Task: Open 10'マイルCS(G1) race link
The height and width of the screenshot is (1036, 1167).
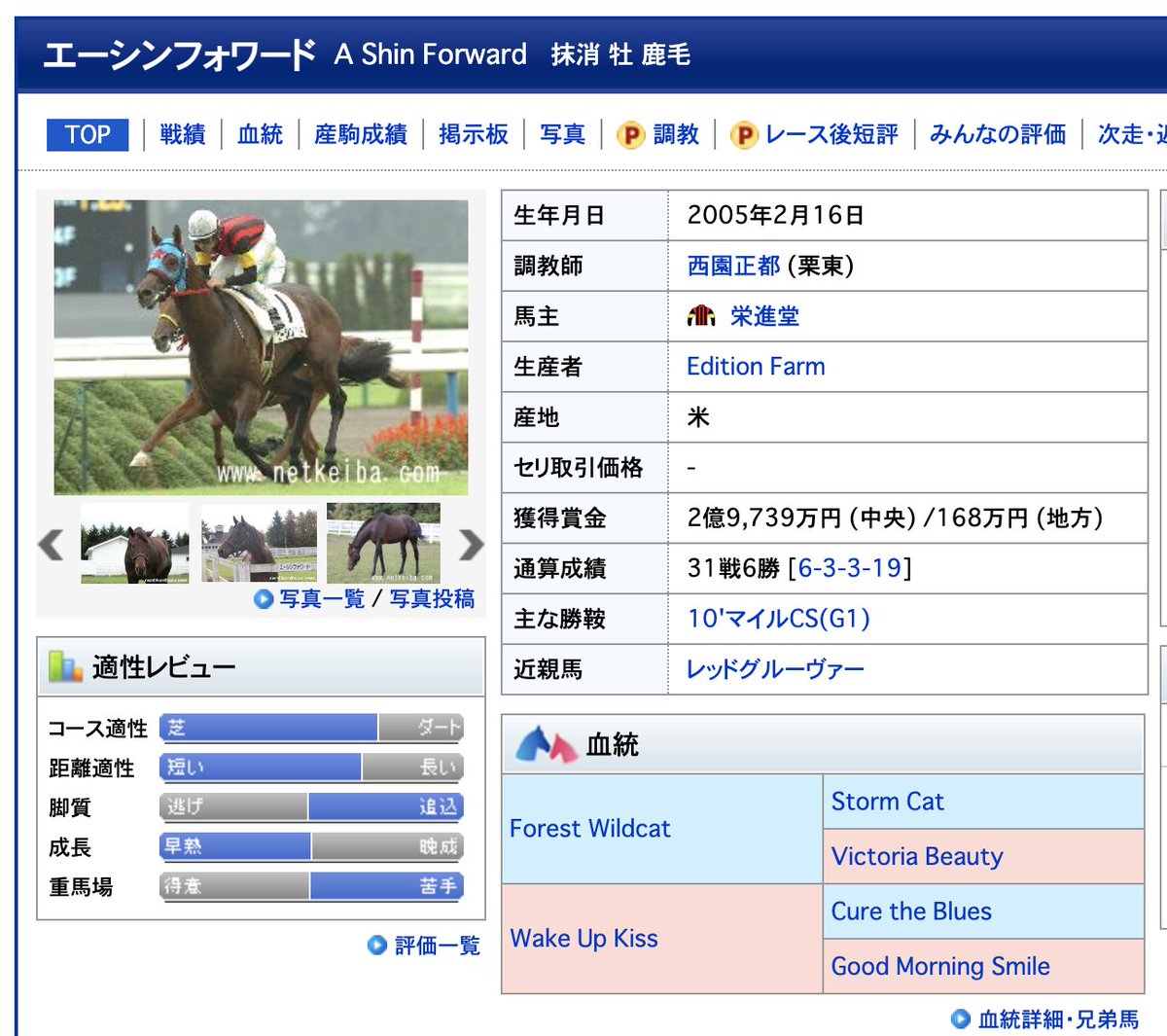Action: click(x=779, y=619)
